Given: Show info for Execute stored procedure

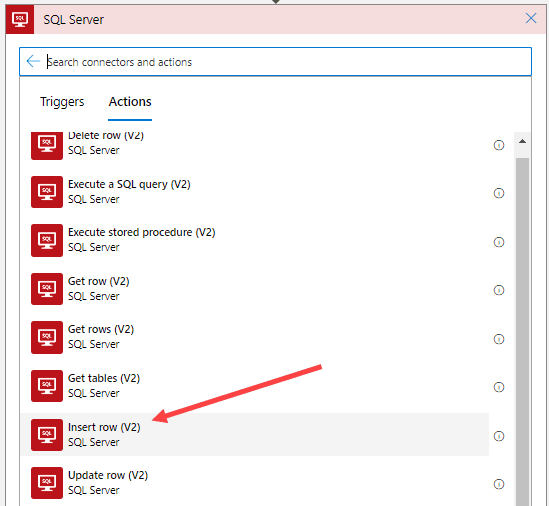Looking at the screenshot, I should (x=499, y=242).
